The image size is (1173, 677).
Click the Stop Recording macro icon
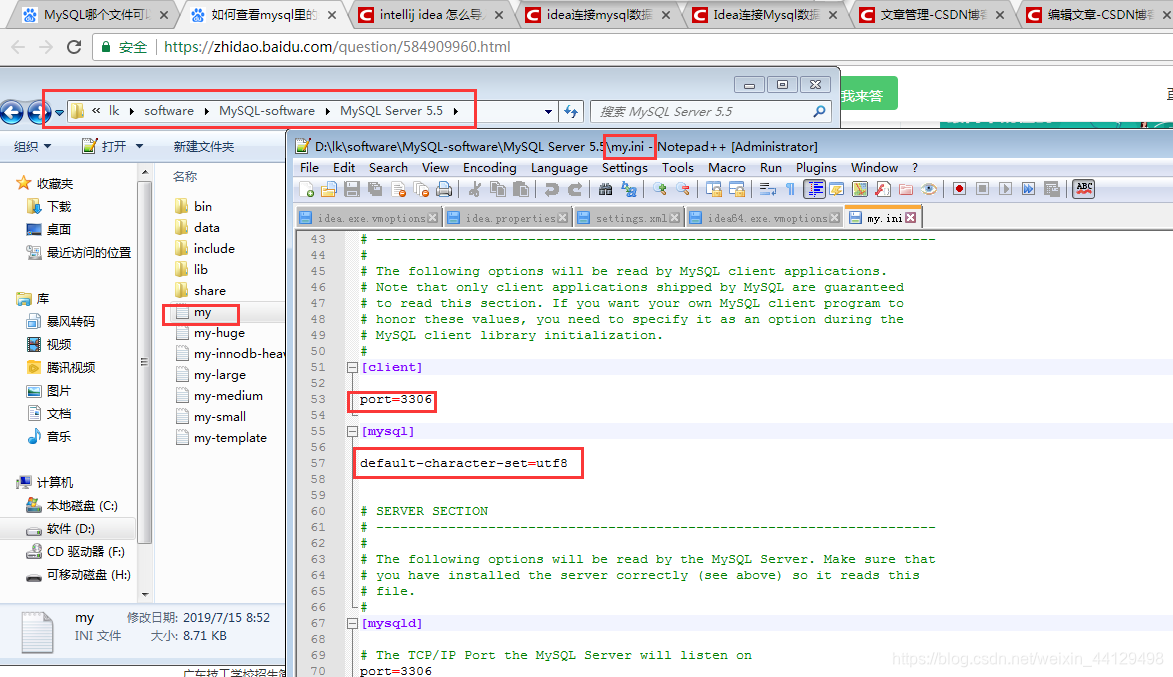point(982,189)
